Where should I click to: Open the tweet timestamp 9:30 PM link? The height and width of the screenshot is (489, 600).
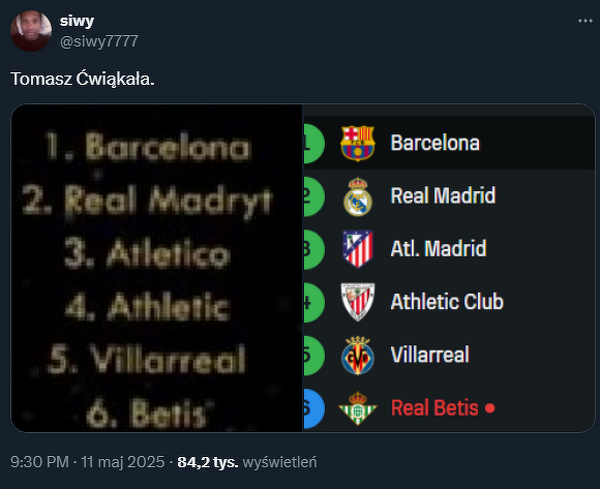tap(39, 462)
